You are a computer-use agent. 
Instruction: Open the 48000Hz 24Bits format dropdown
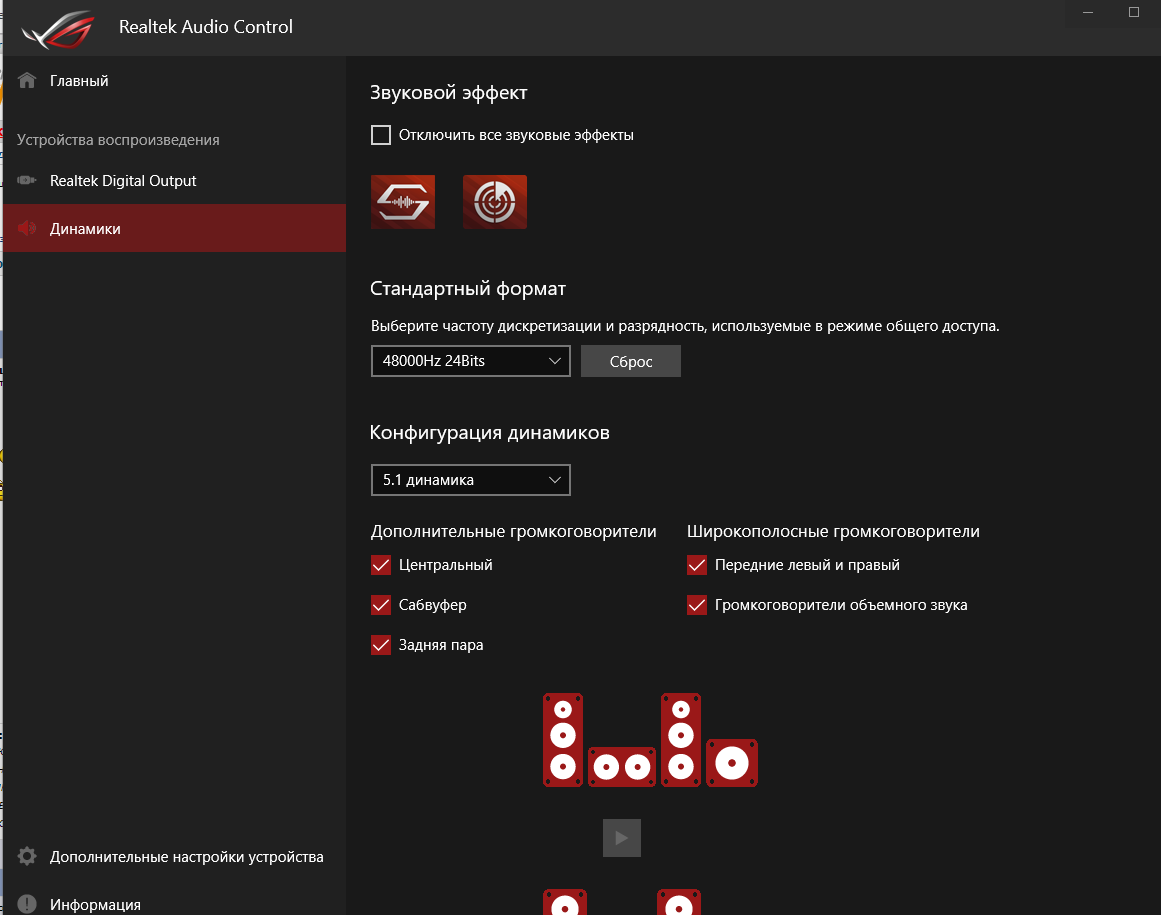[x=470, y=361]
